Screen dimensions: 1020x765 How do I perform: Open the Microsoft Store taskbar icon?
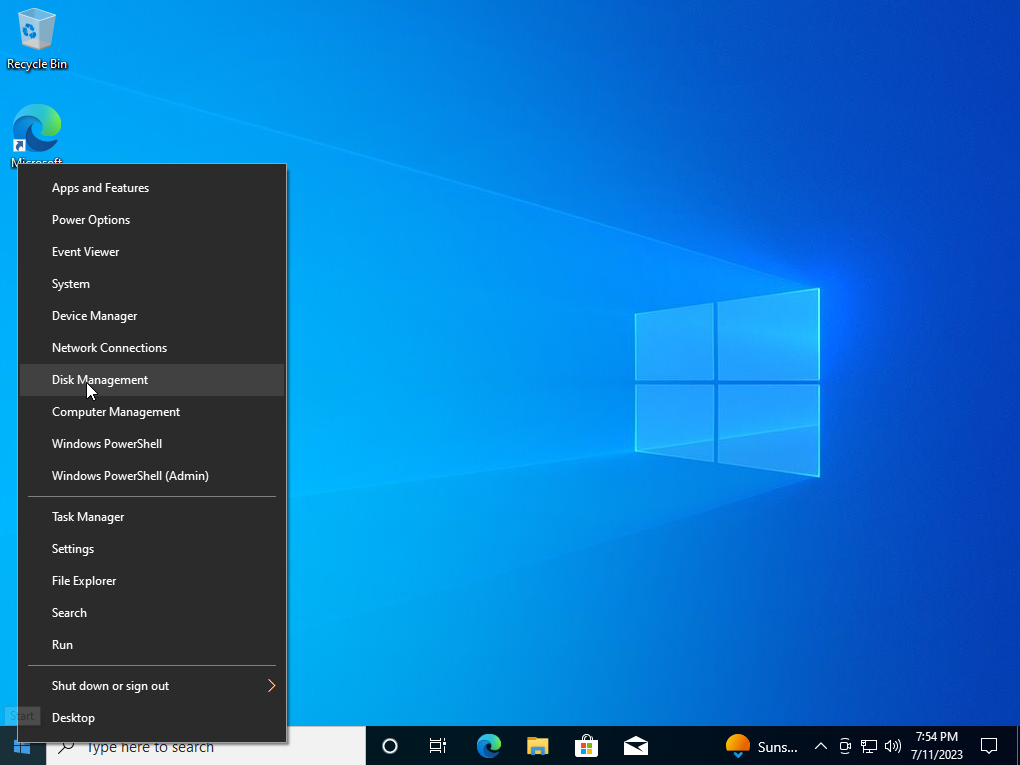pyautogui.click(x=586, y=745)
